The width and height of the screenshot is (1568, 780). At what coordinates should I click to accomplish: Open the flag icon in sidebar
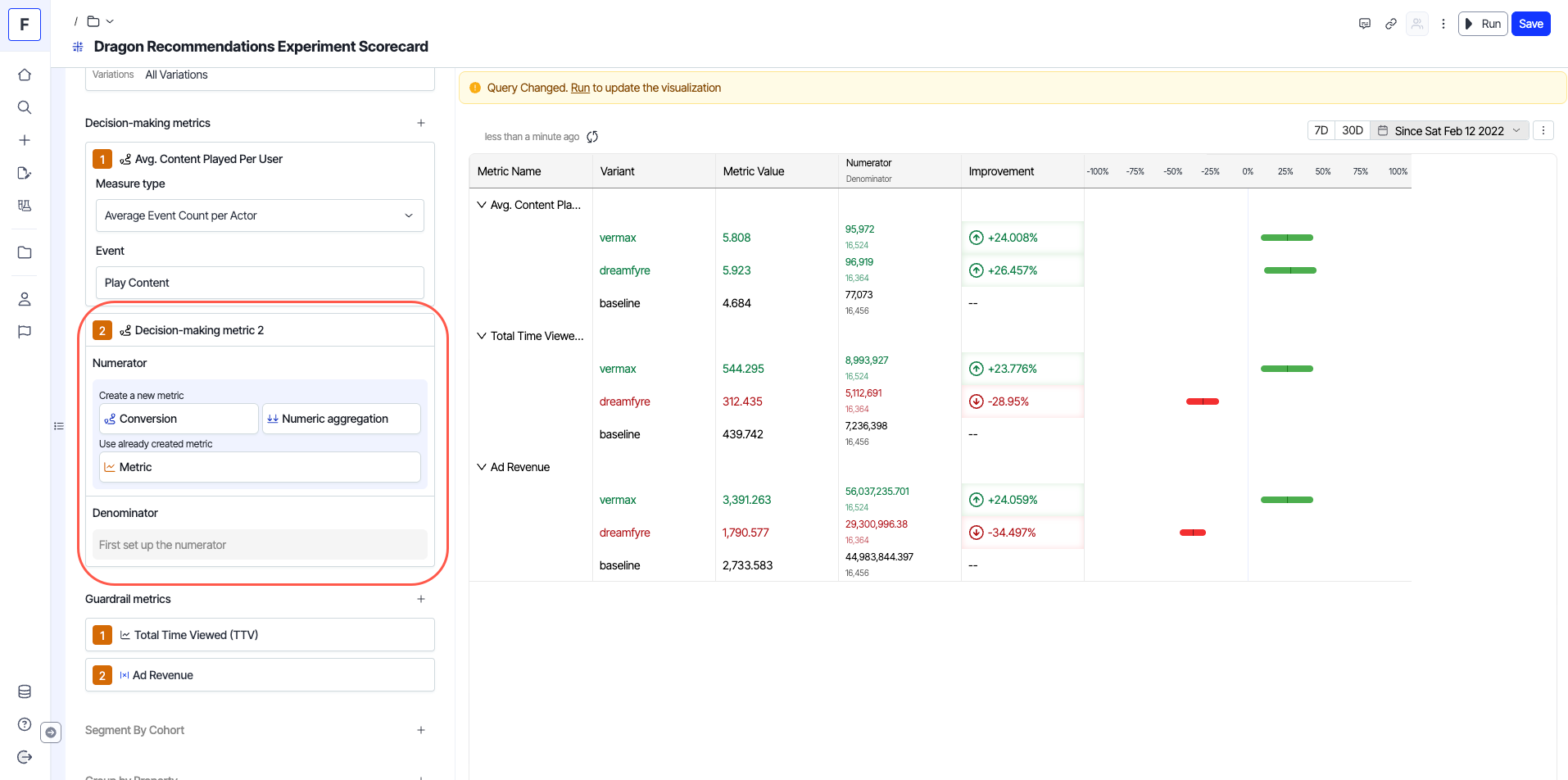pyautogui.click(x=25, y=332)
